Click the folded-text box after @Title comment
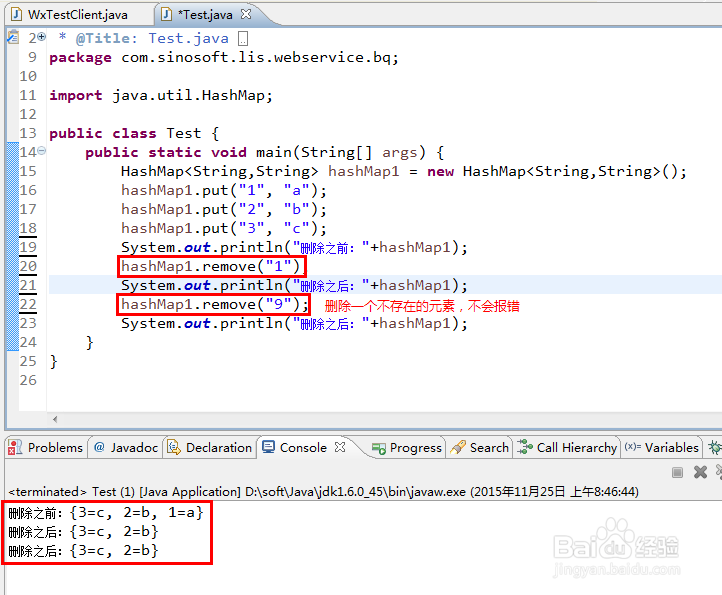This screenshot has width=722, height=595. [x=243, y=39]
